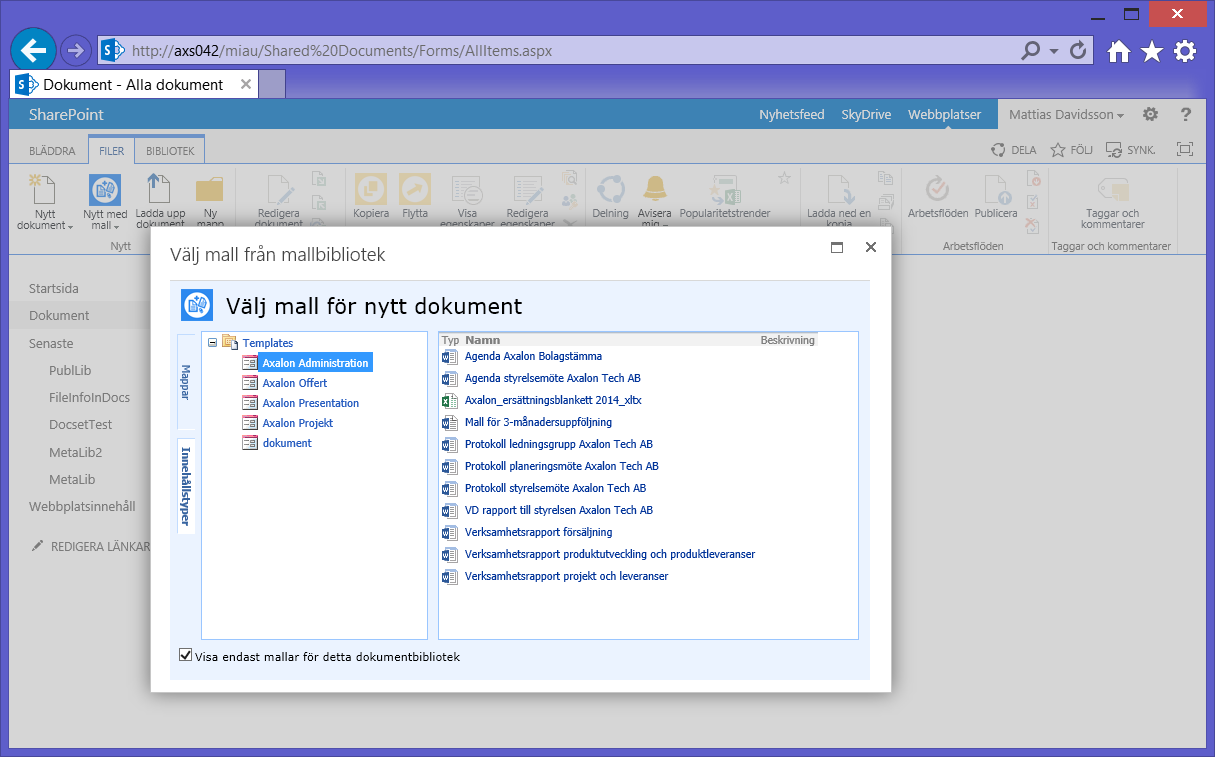
Task: Toggle the focus on content icon
Action: pyautogui.click(x=1185, y=149)
